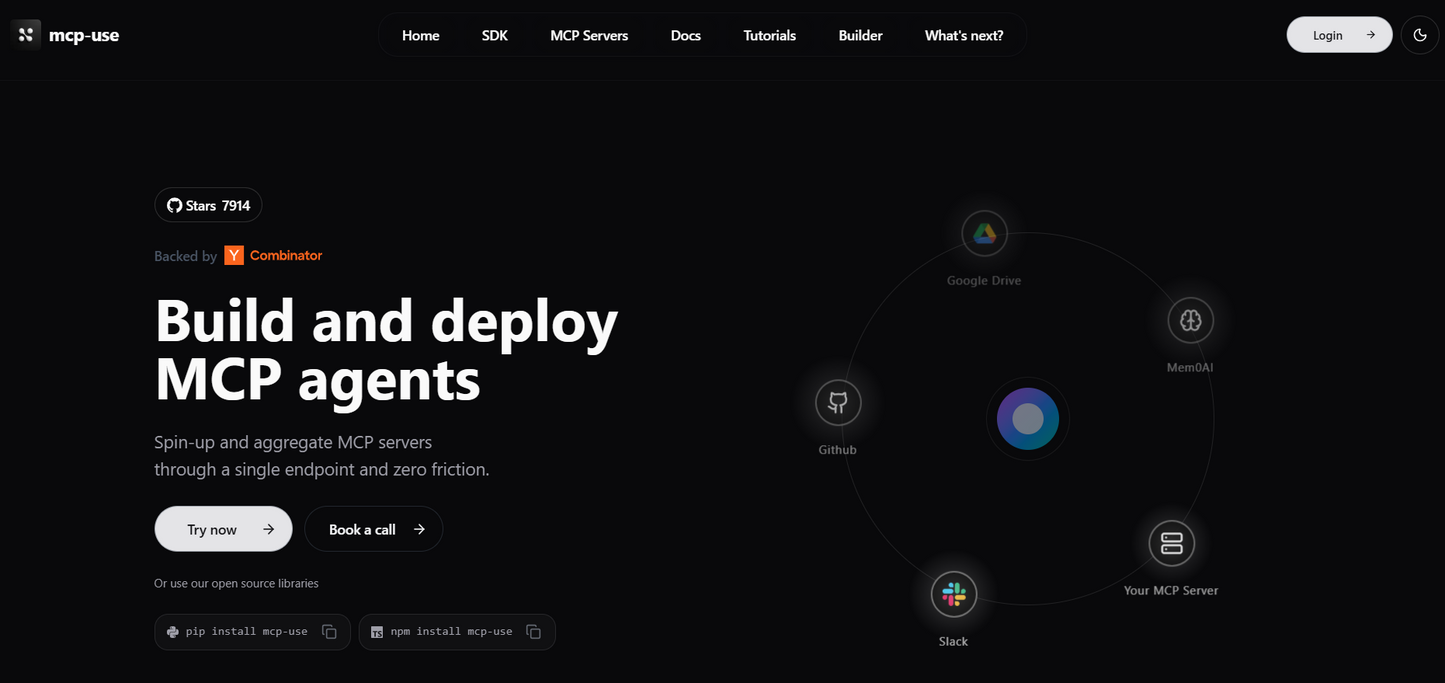Viewport: 1445px width, 683px height.
Task: Open the Builder nav link
Action: tap(860, 35)
